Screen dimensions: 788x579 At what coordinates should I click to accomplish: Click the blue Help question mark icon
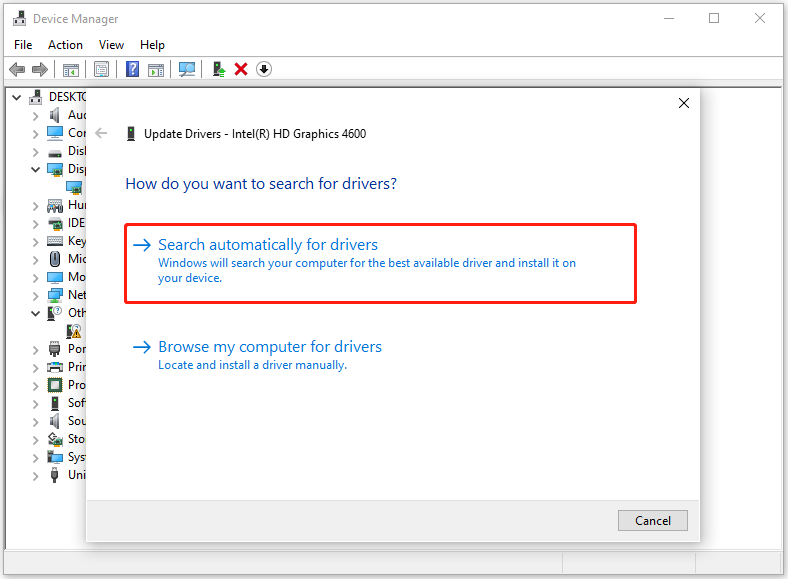[x=132, y=69]
